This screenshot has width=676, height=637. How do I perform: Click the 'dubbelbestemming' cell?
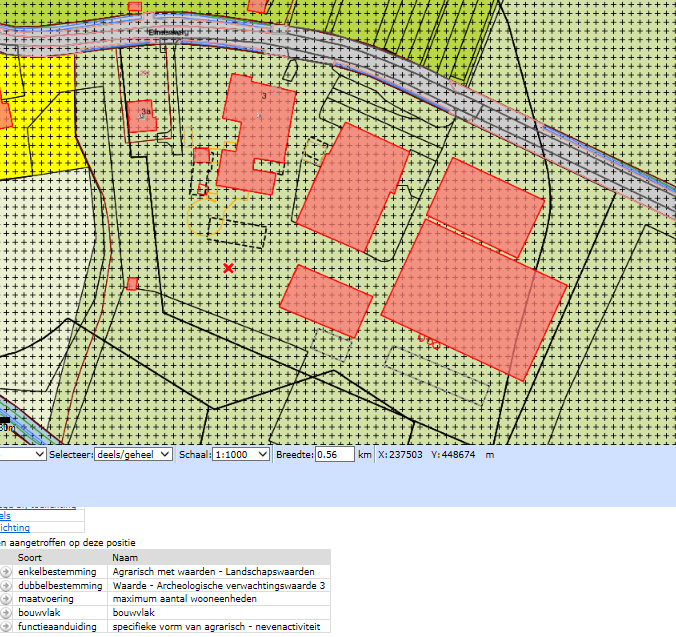(59, 586)
